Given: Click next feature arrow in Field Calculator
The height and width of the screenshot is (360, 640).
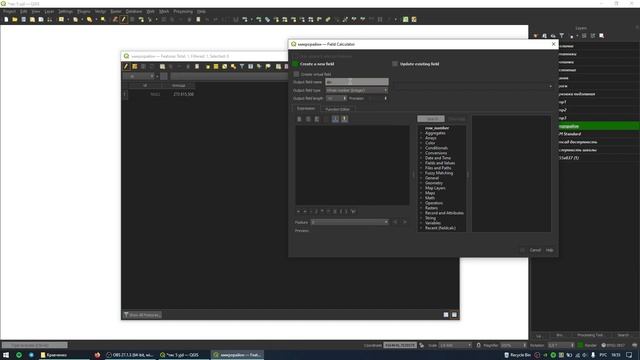Looking at the screenshot, I should pos(404,222).
